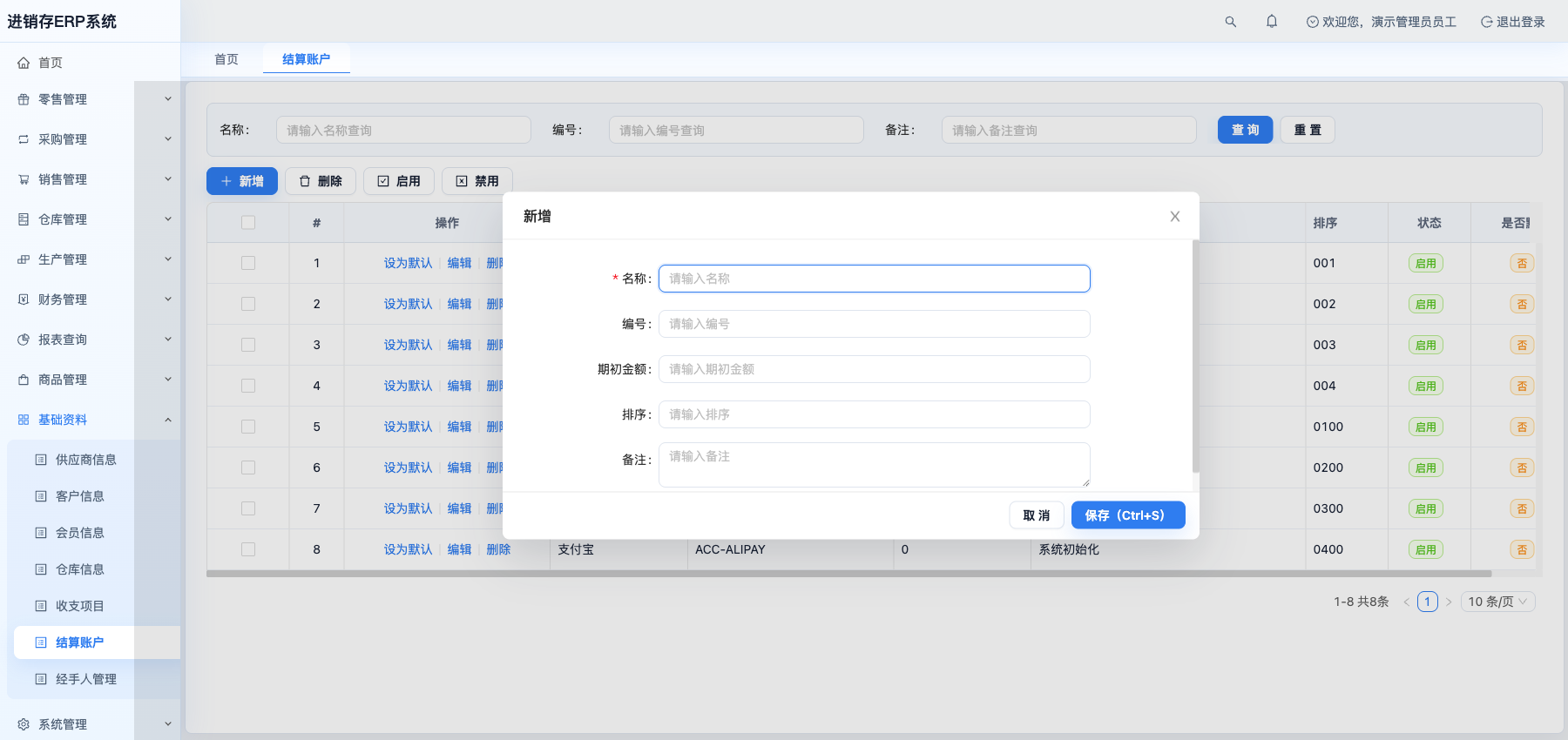Click the 基础资料 grid icon
The height and width of the screenshot is (740, 1568).
pyautogui.click(x=24, y=420)
